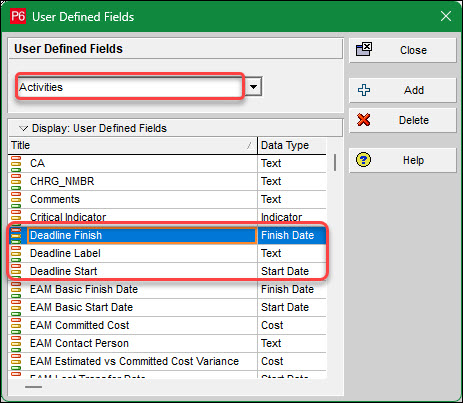Click the Help button label
The width and height of the screenshot is (463, 403).
[413, 160]
